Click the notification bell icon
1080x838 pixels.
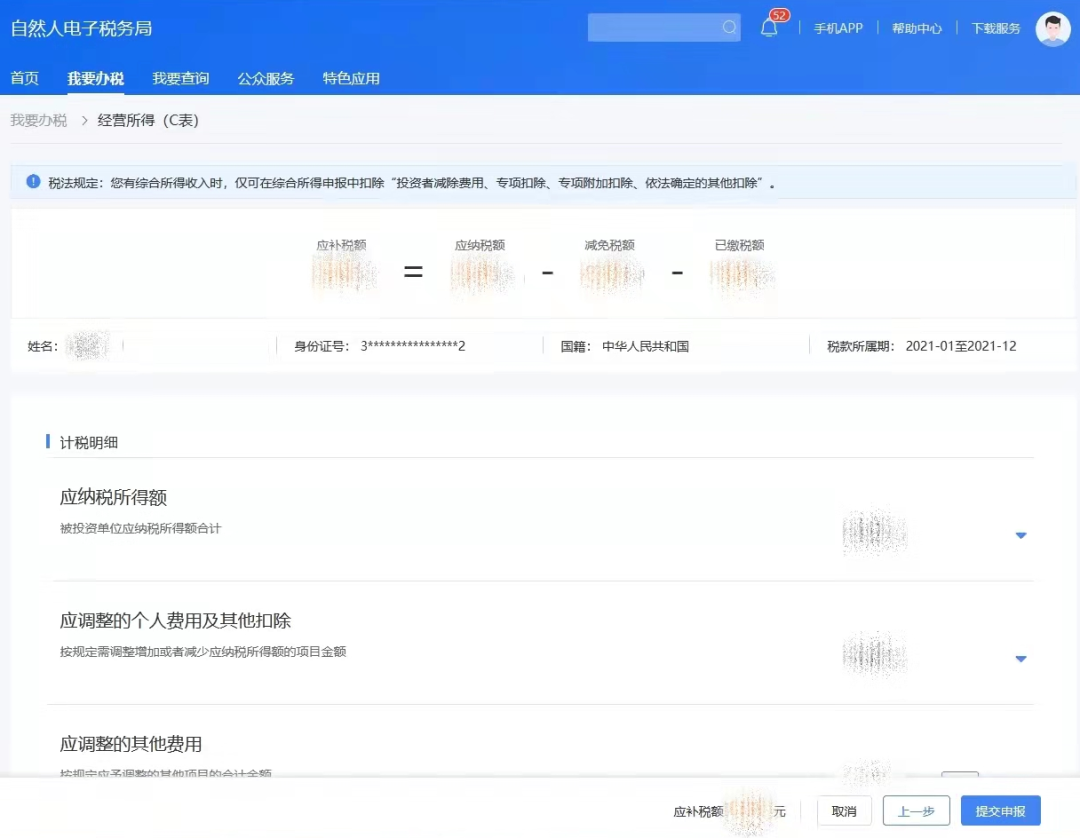coord(768,27)
